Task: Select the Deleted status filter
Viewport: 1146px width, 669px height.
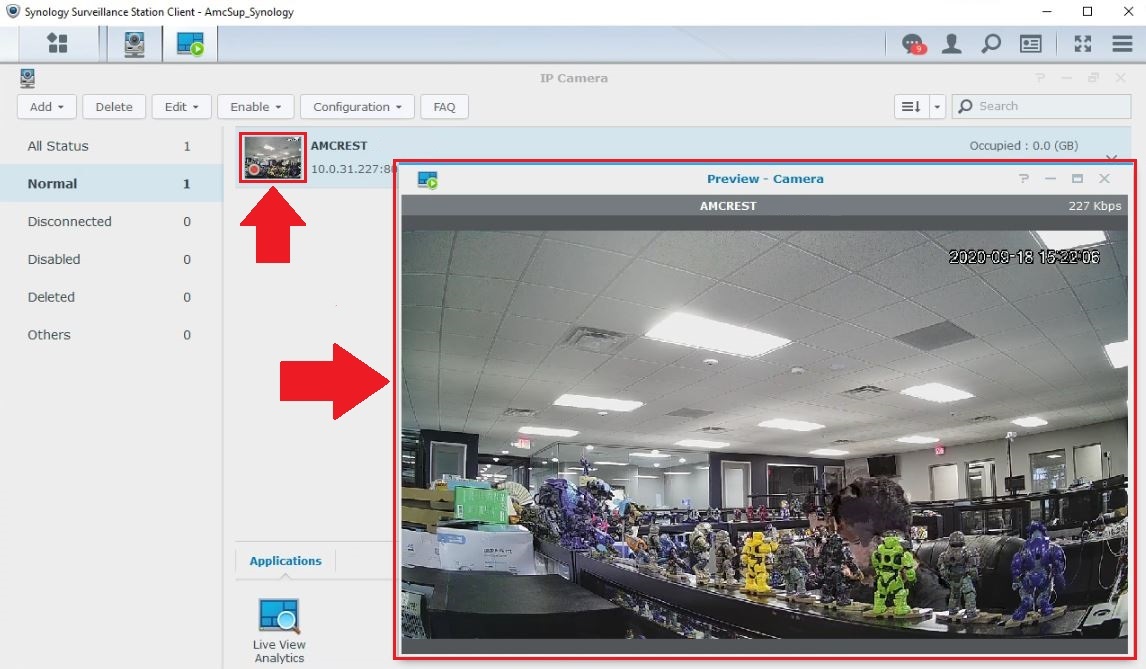Action: 111,297
